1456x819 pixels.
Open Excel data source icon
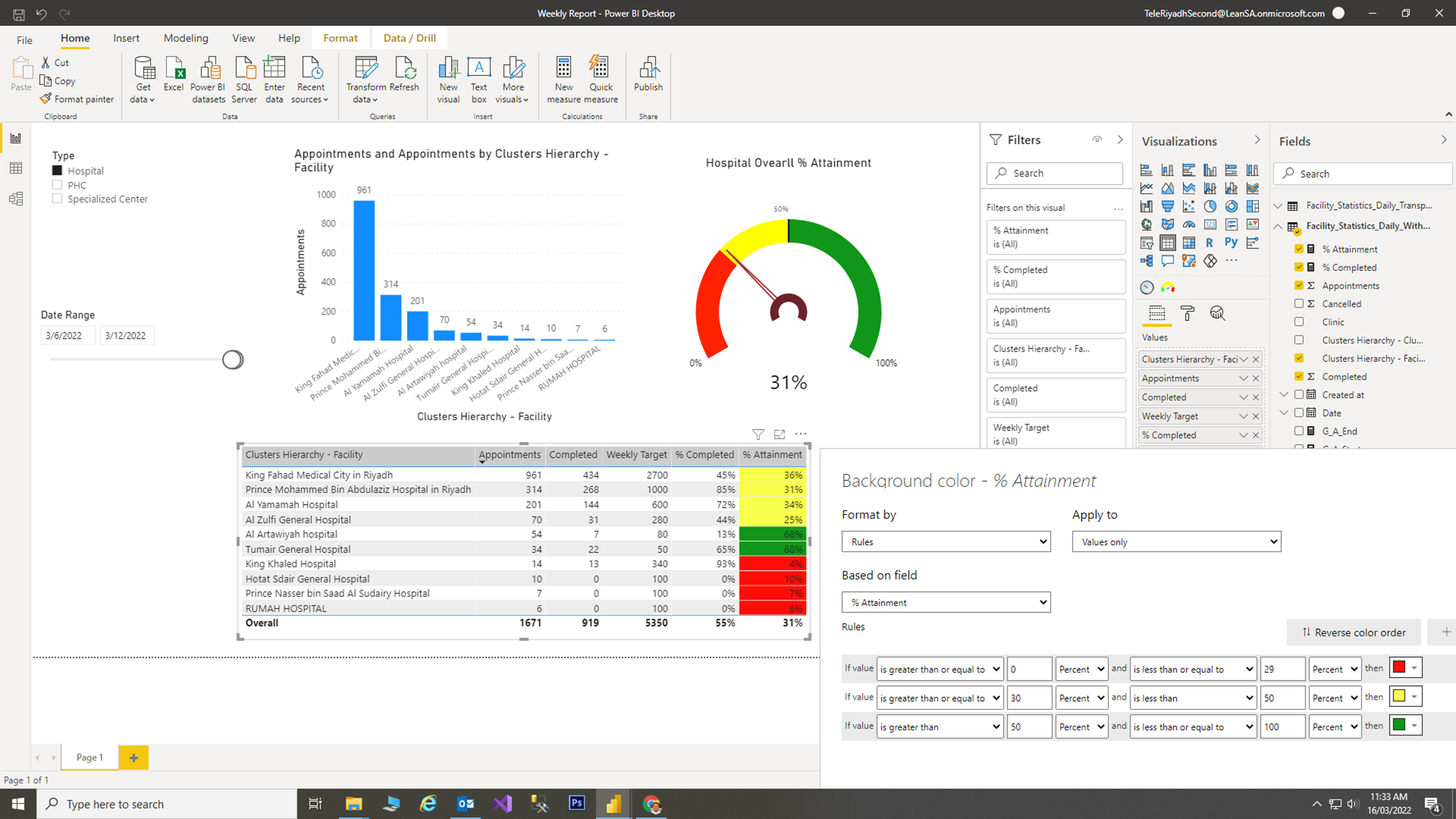point(174,74)
